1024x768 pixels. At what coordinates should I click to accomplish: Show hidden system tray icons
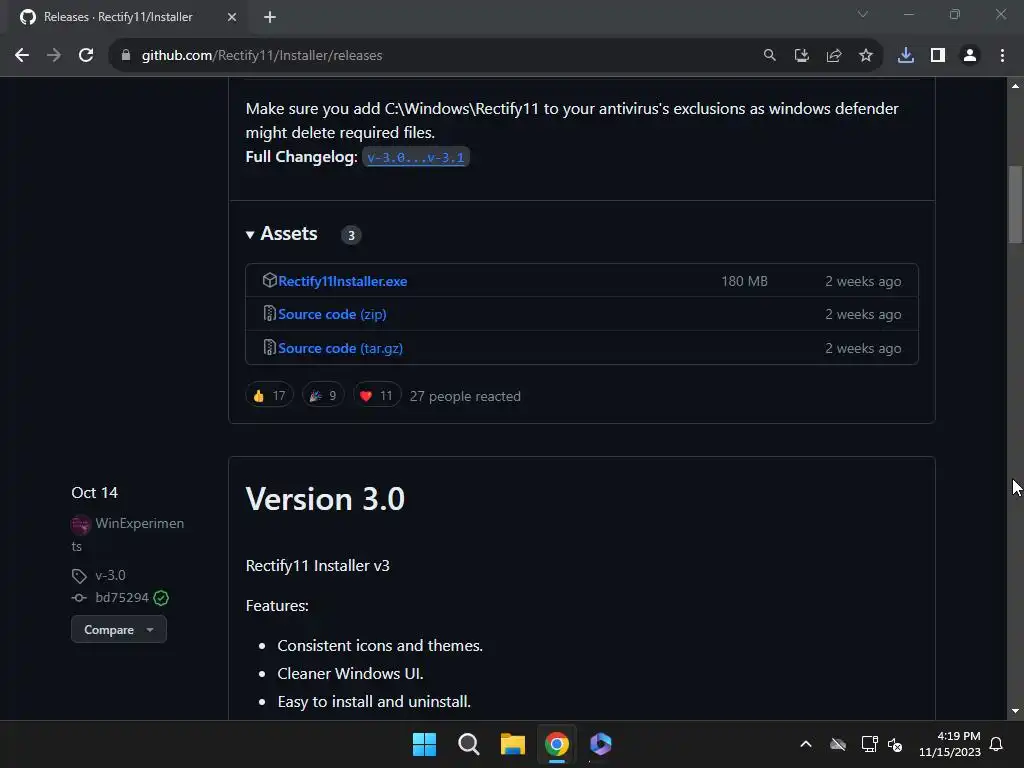(x=806, y=744)
